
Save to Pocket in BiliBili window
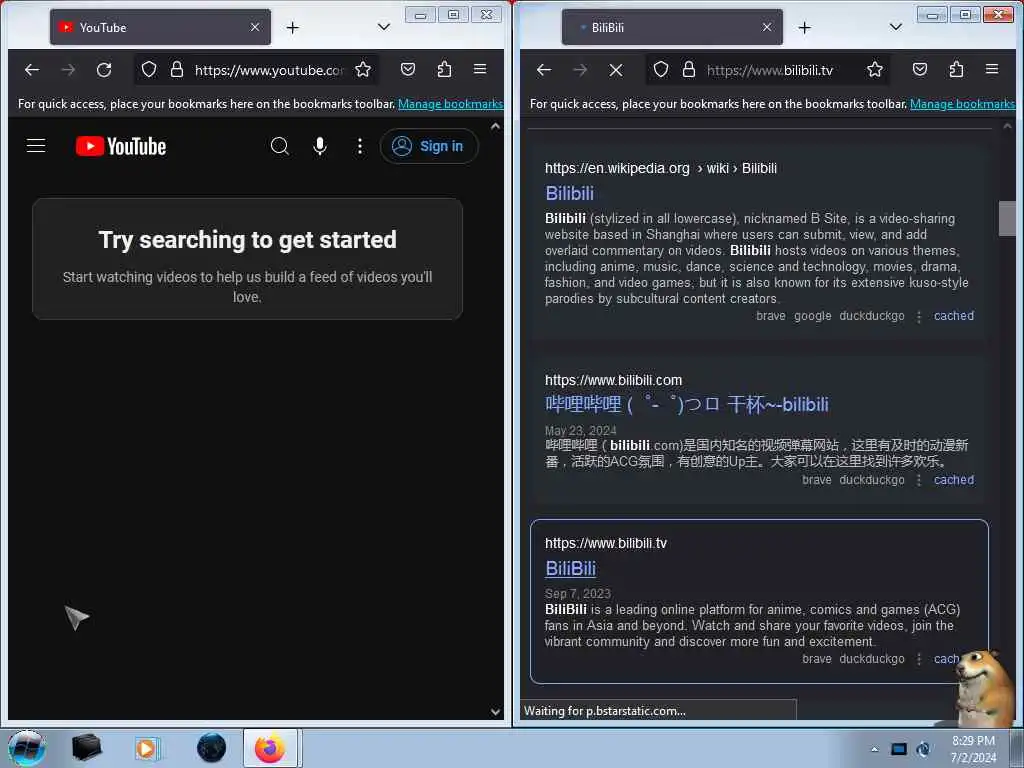(920, 69)
